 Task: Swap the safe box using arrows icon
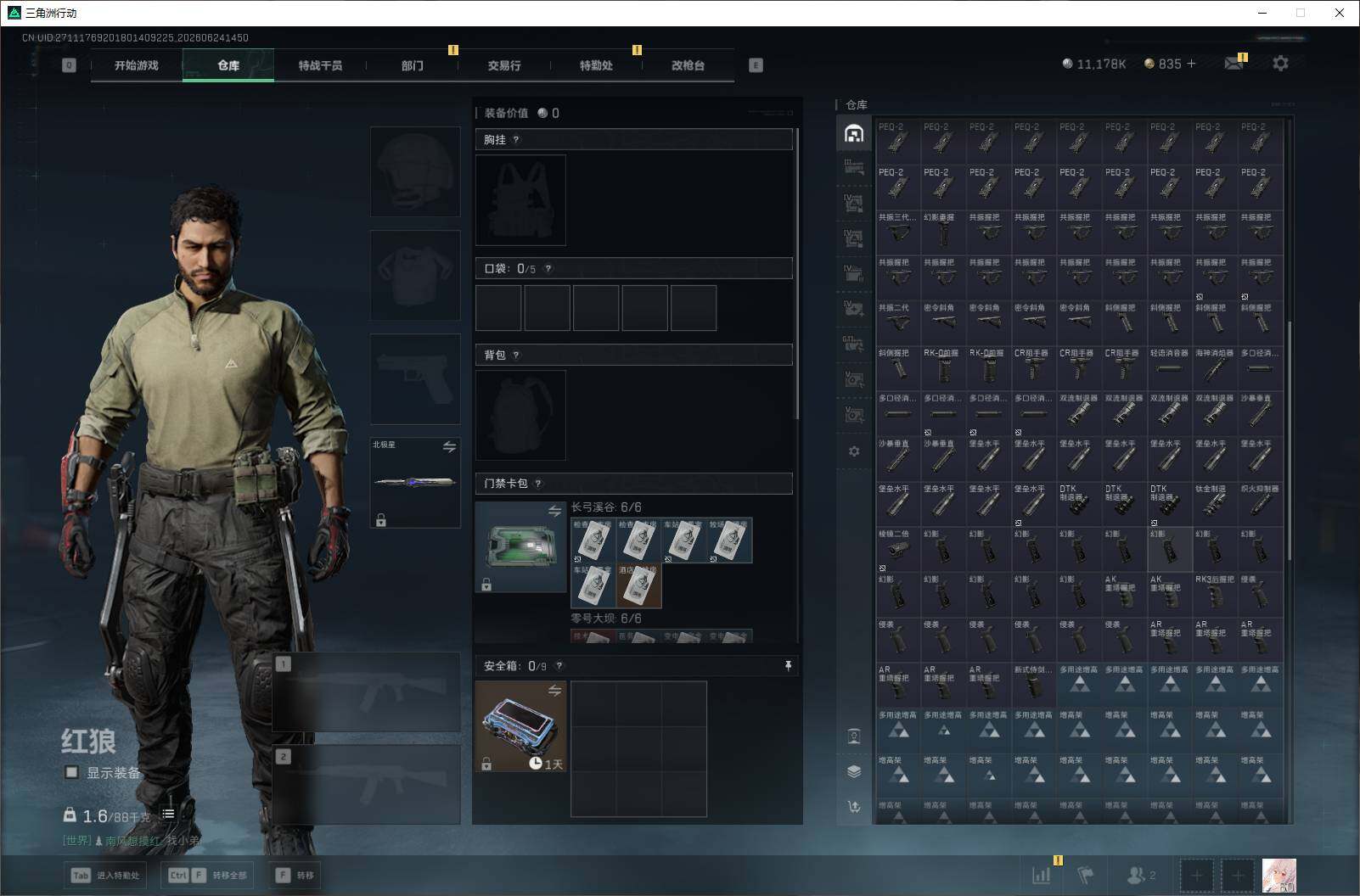coord(554,691)
